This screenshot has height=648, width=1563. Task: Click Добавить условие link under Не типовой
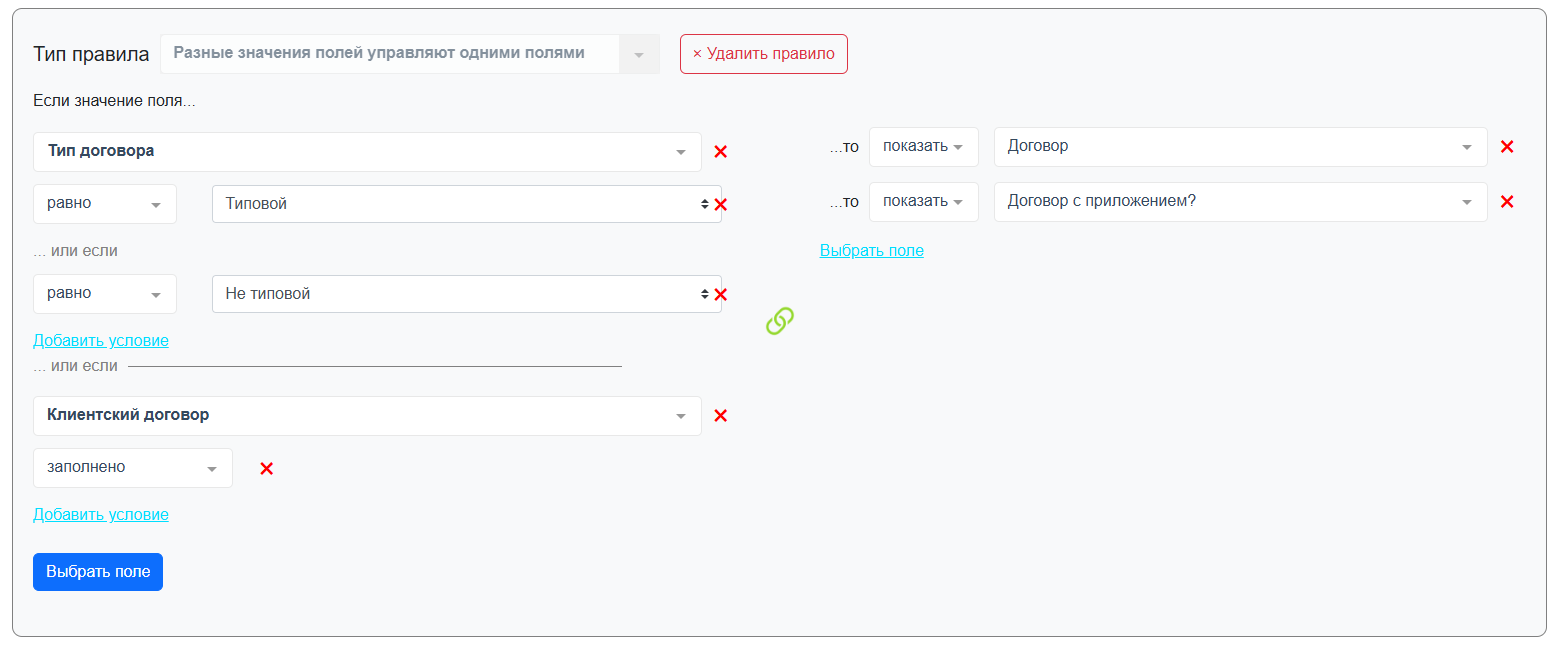101,340
